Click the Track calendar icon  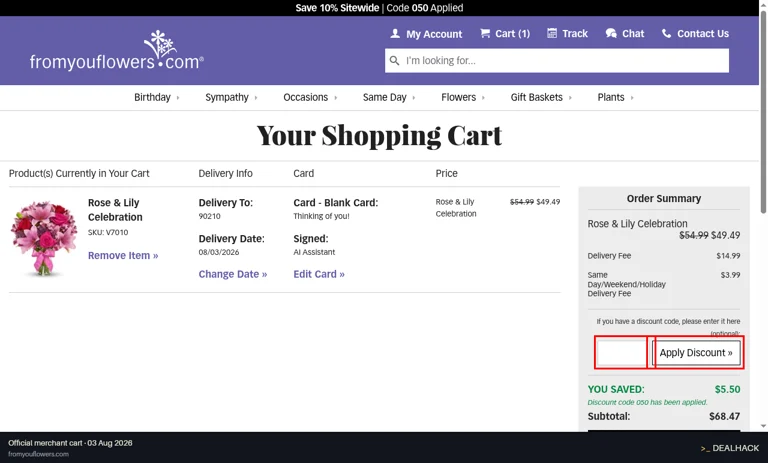click(x=552, y=33)
